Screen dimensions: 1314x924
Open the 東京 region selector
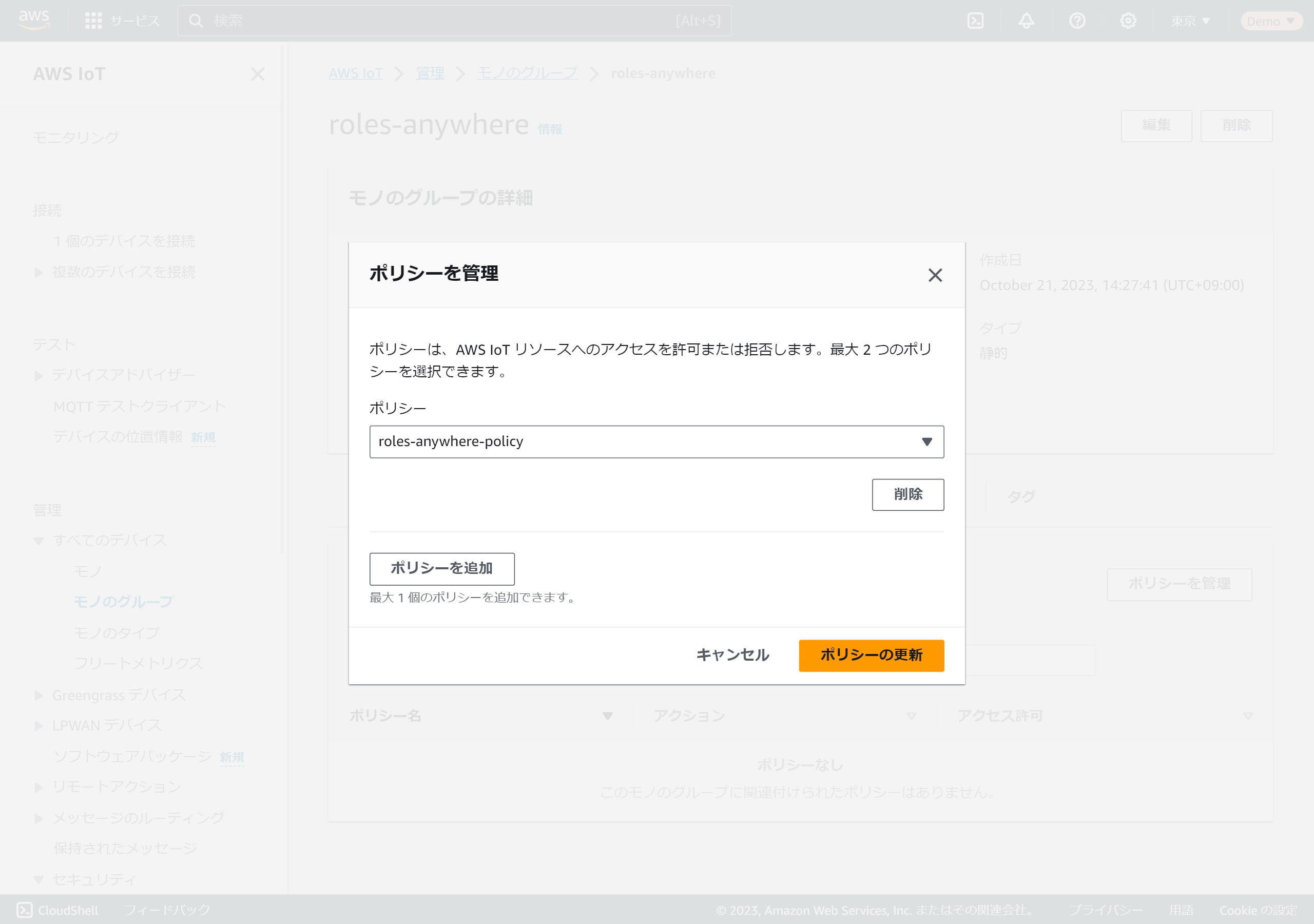tap(1190, 21)
